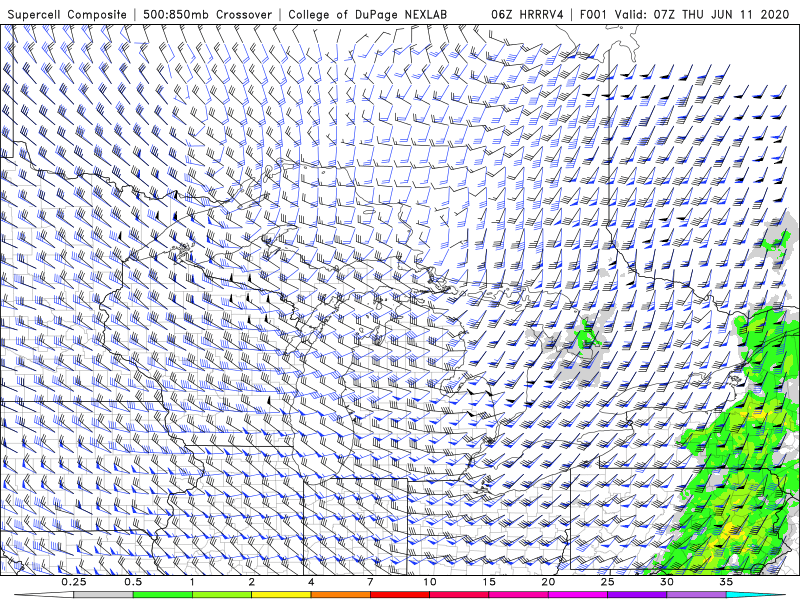Click the legend value 20

click(x=548, y=582)
